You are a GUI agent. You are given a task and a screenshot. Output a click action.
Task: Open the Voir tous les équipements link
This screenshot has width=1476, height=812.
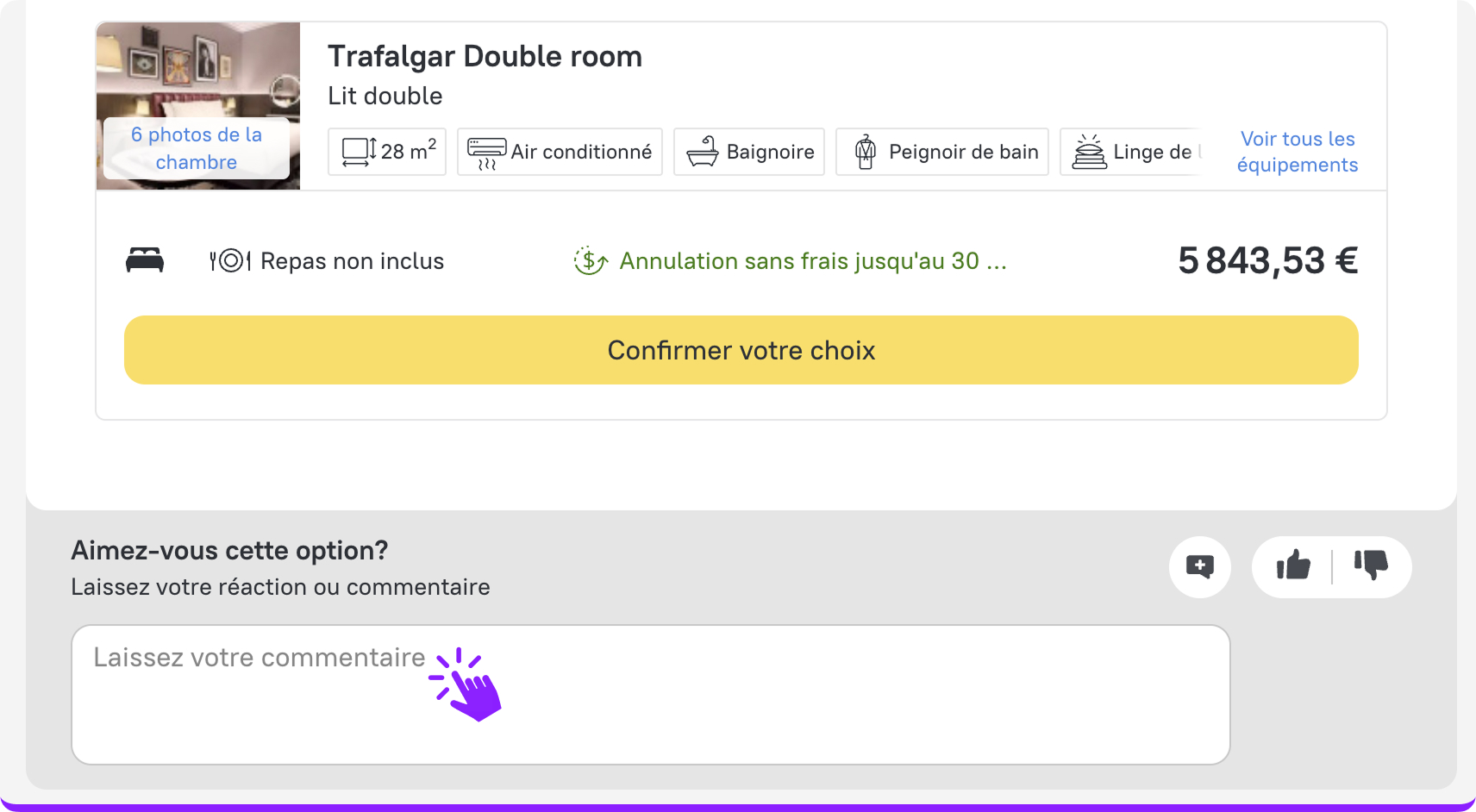(x=1298, y=152)
